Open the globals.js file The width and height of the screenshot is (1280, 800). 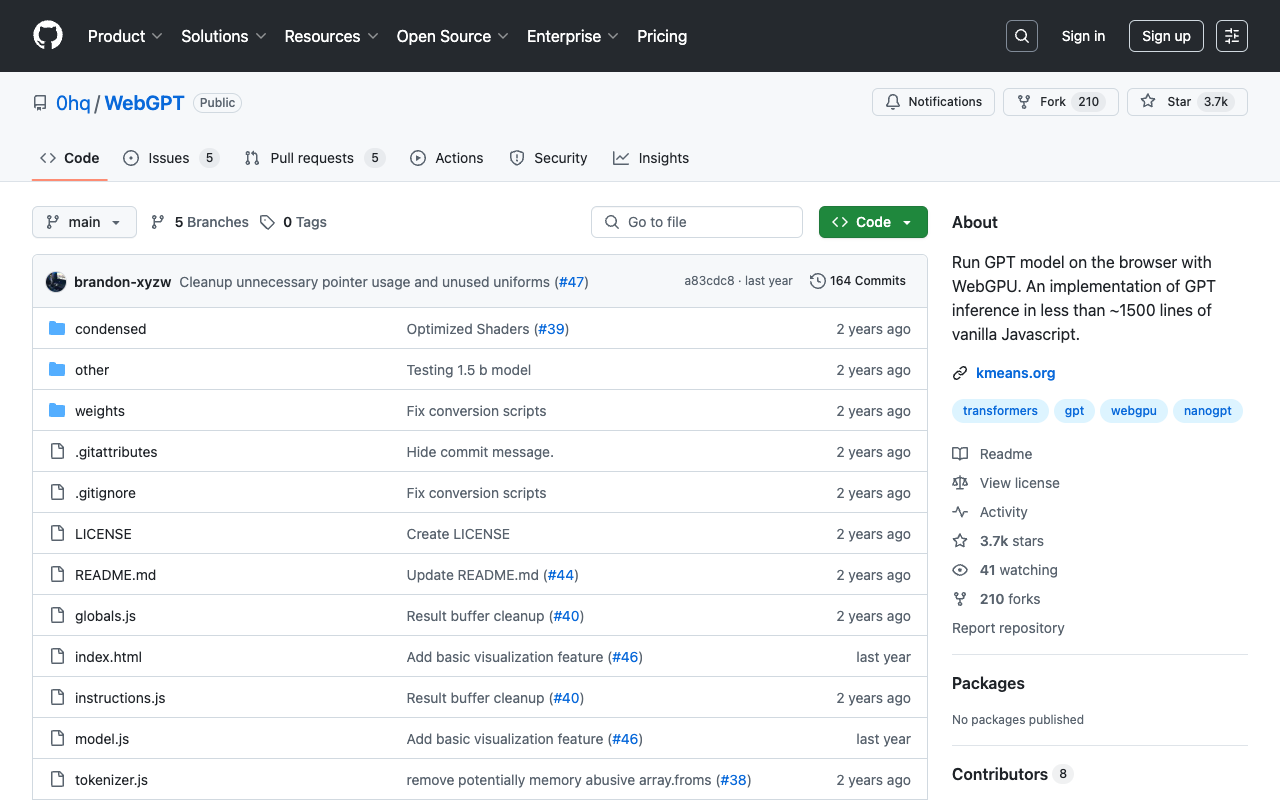(105, 616)
